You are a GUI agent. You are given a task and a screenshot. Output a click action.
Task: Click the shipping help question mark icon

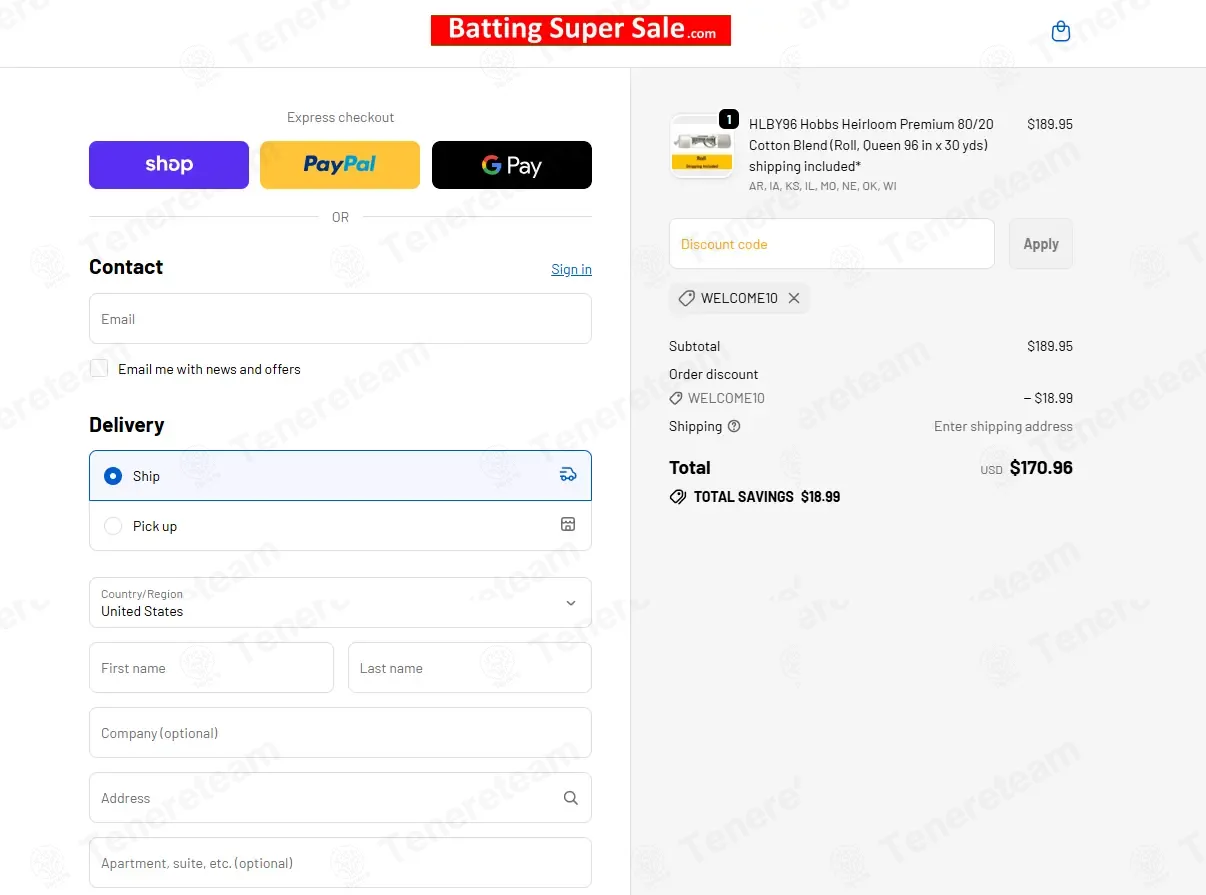[734, 426]
